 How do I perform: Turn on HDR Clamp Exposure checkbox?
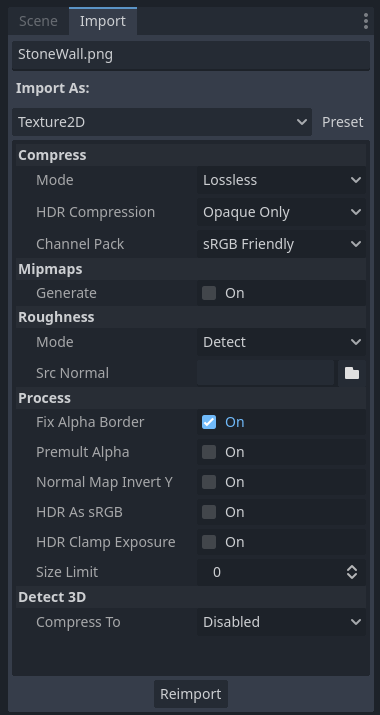209,542
